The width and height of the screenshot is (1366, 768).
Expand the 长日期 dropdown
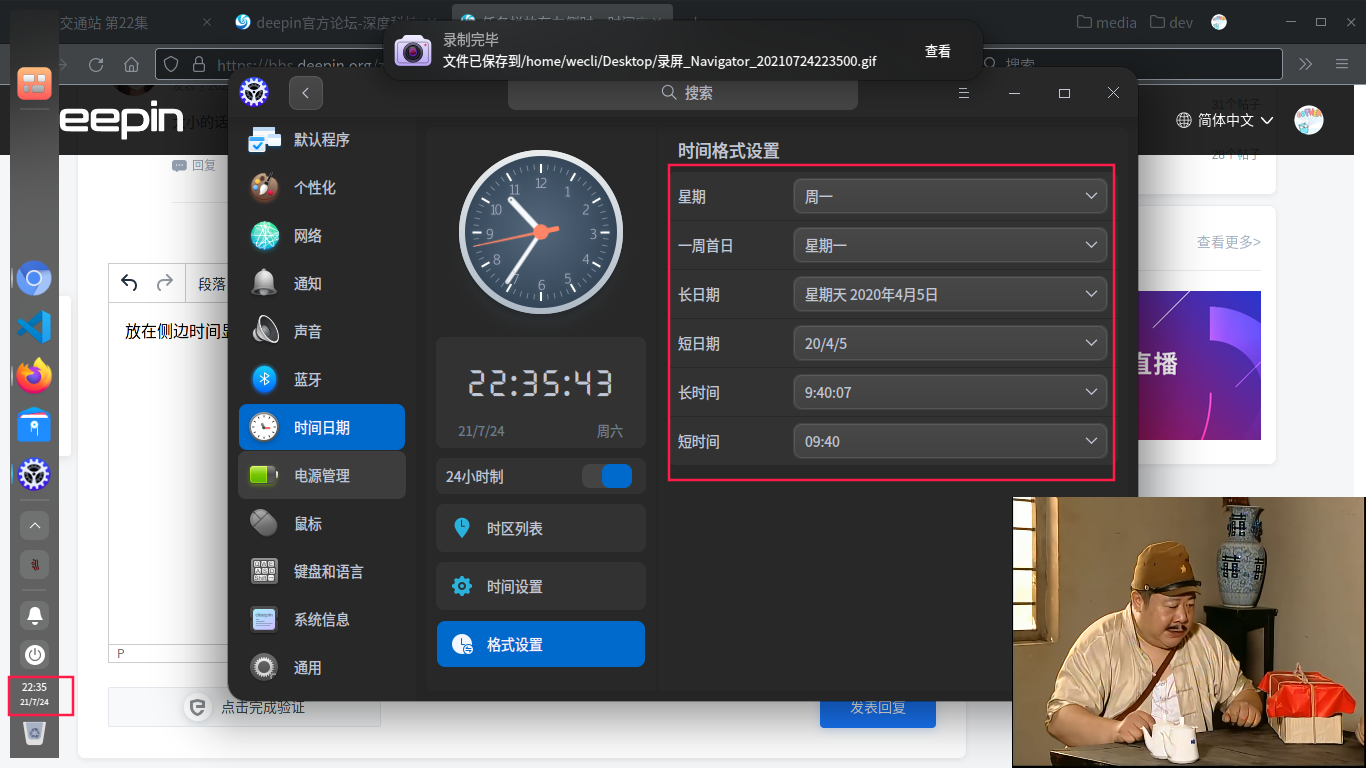(950, 294)
